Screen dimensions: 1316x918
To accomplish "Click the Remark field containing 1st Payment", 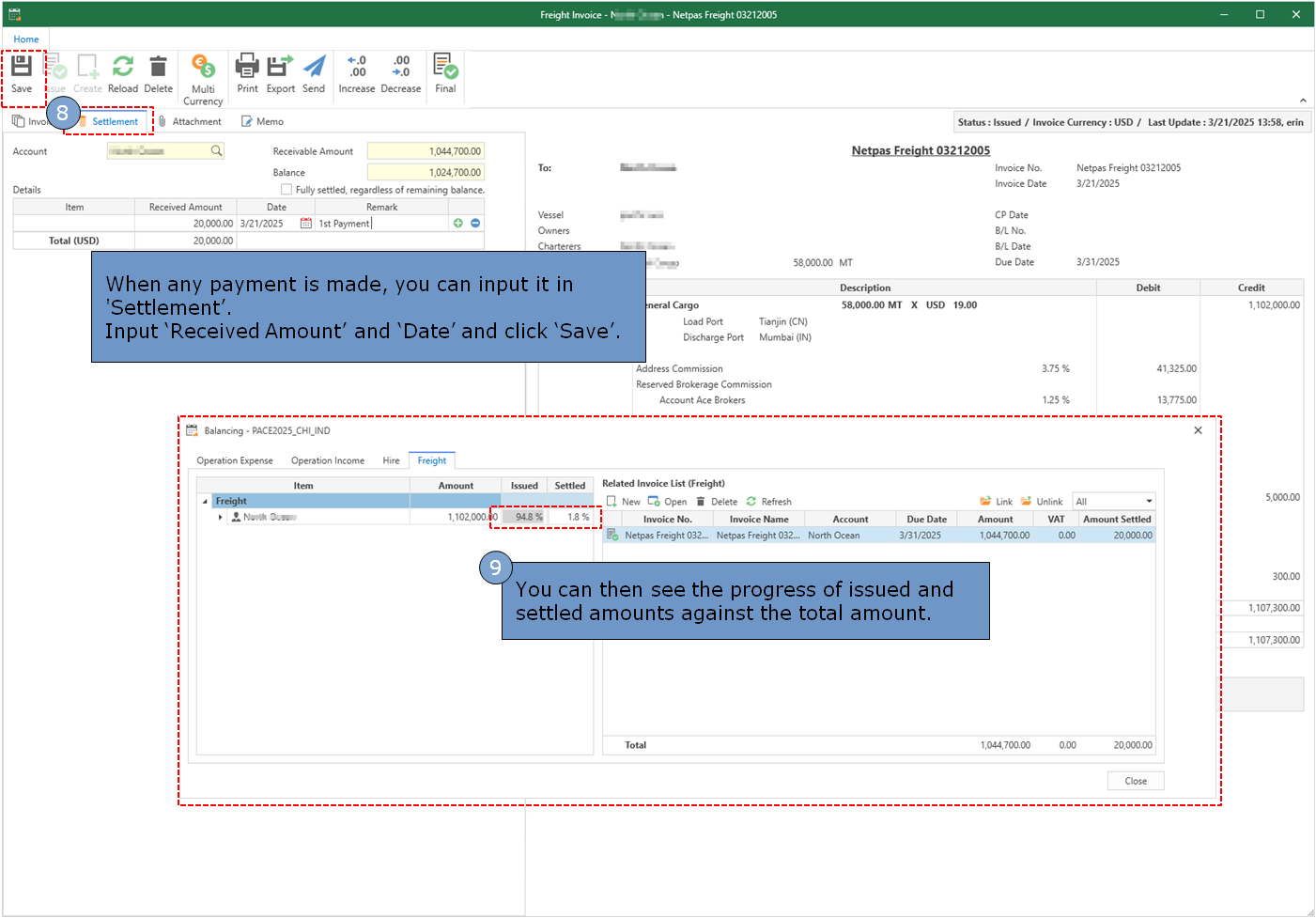I will coord(380,224).
